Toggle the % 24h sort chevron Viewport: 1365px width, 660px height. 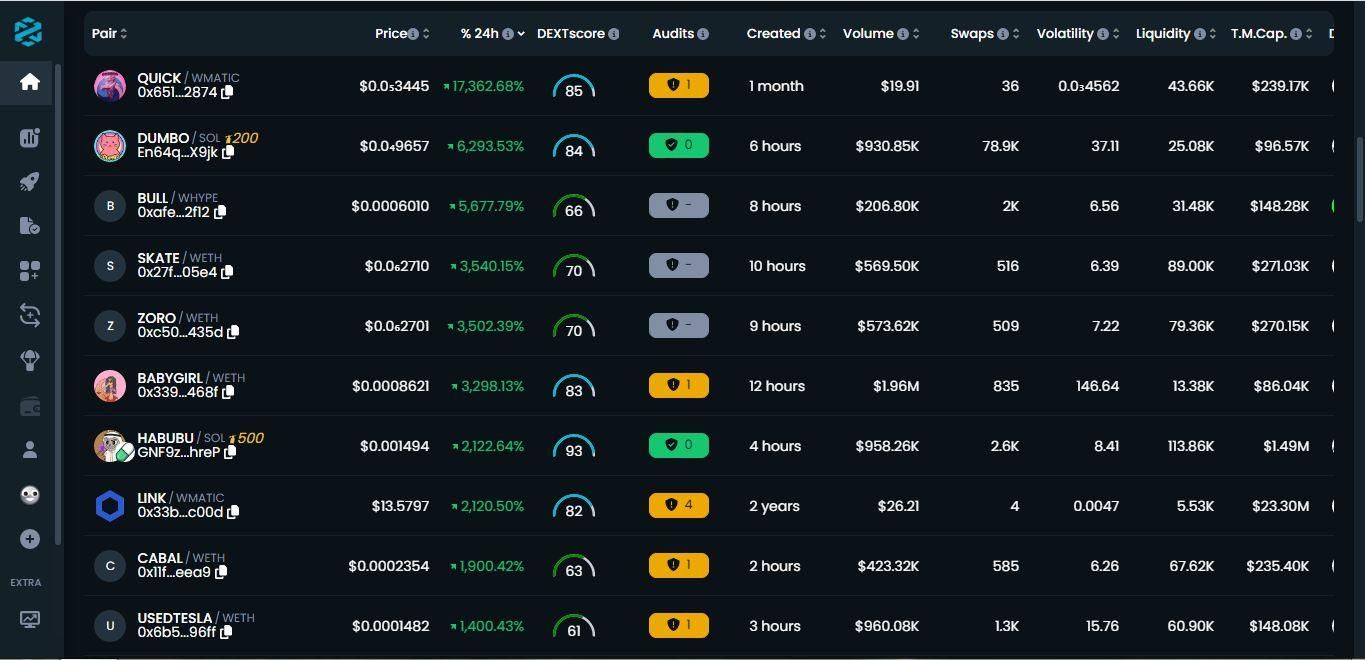pos(521,34)
